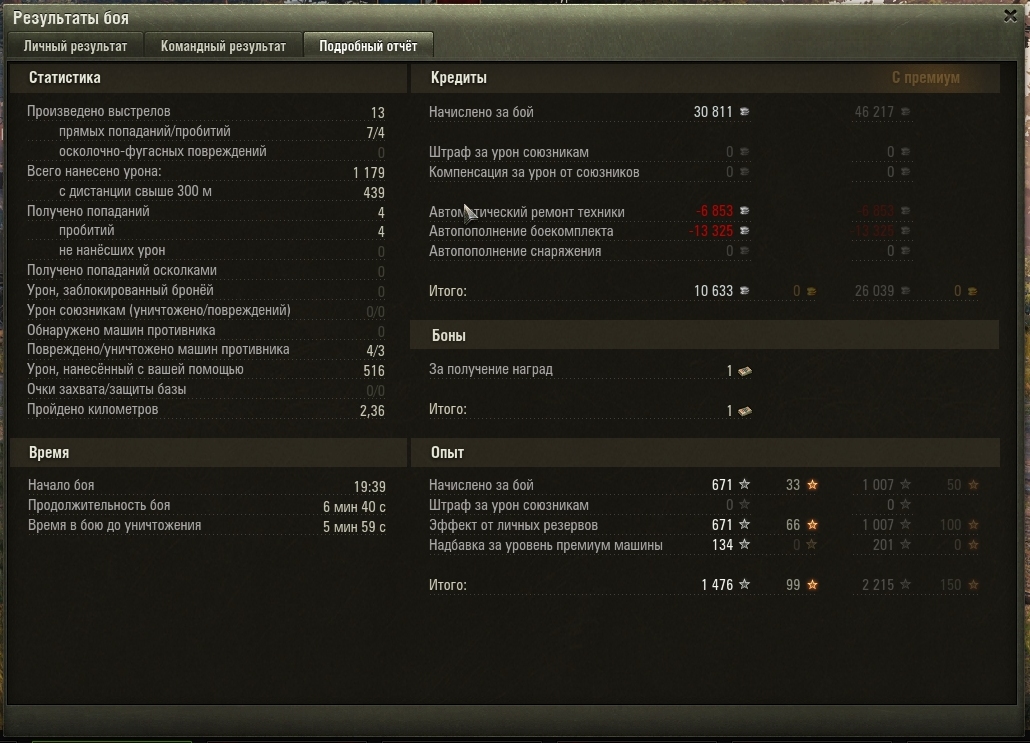This screenshot has width=1030, height=743.
Task: Close the Результаты боя window
Action: (x=1010, y=16)
